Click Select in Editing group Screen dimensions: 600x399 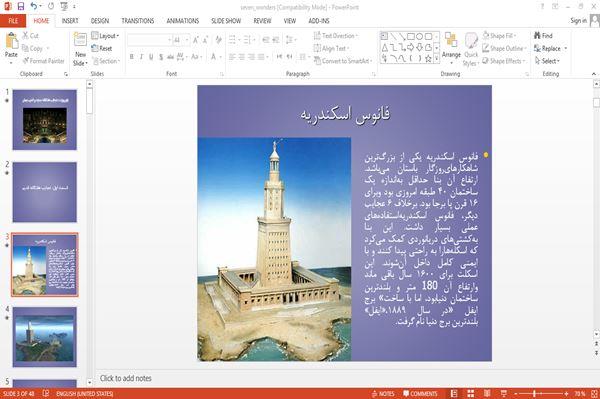[547, 61]
